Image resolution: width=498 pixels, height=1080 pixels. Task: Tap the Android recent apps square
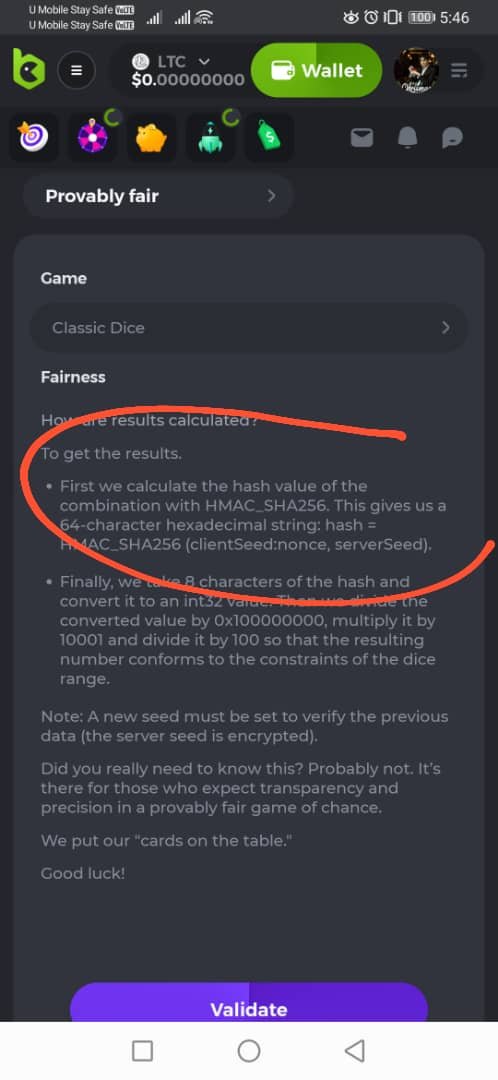[142, 1050]
